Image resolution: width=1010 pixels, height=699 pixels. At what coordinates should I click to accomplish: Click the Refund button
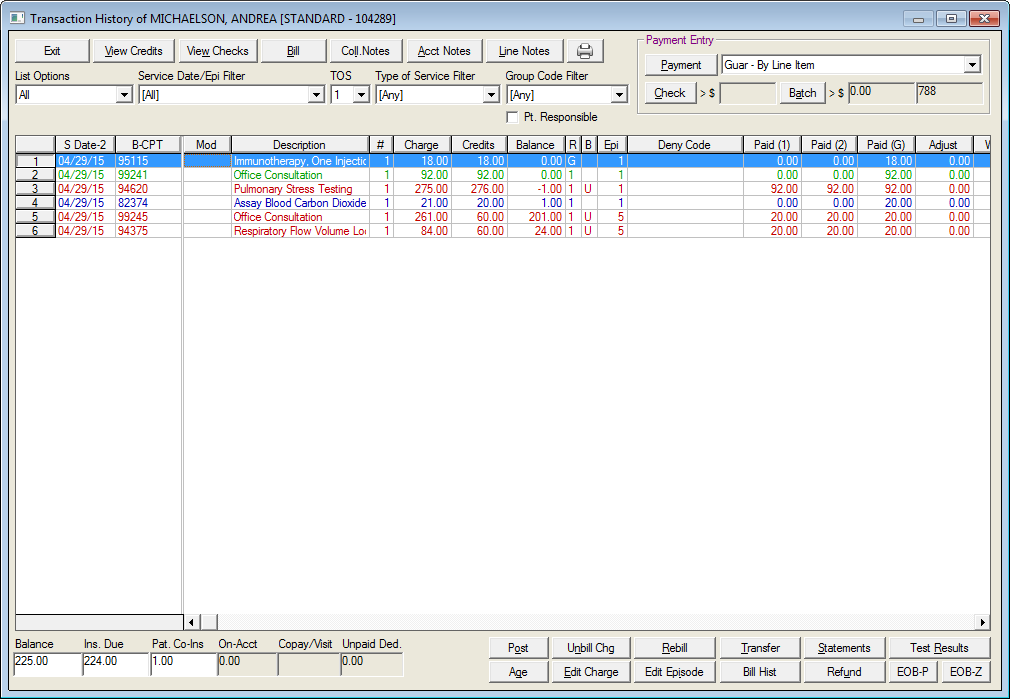coord(844,672)
